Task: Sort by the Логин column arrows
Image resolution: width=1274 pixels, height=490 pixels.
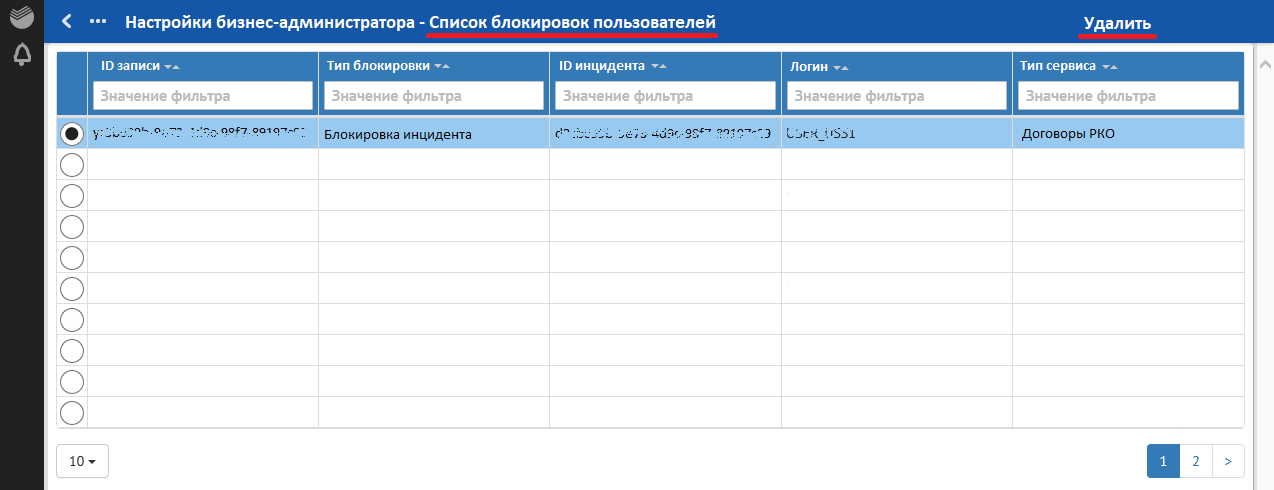Action: click(839, 67)
